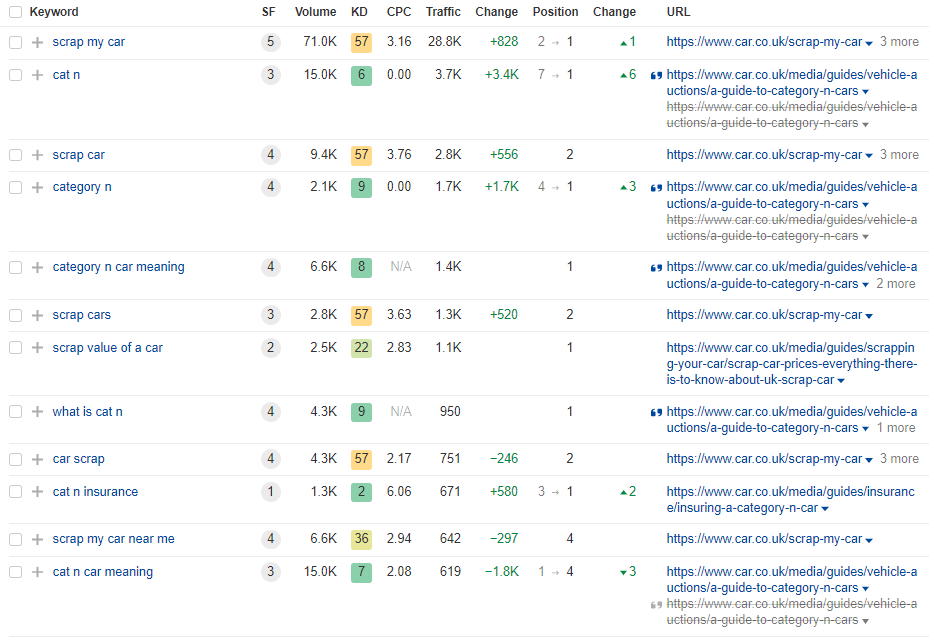929x637 pixels.
Task: Click the plus icon beside 'scrap value of a car'
Action: pos(37,348)
